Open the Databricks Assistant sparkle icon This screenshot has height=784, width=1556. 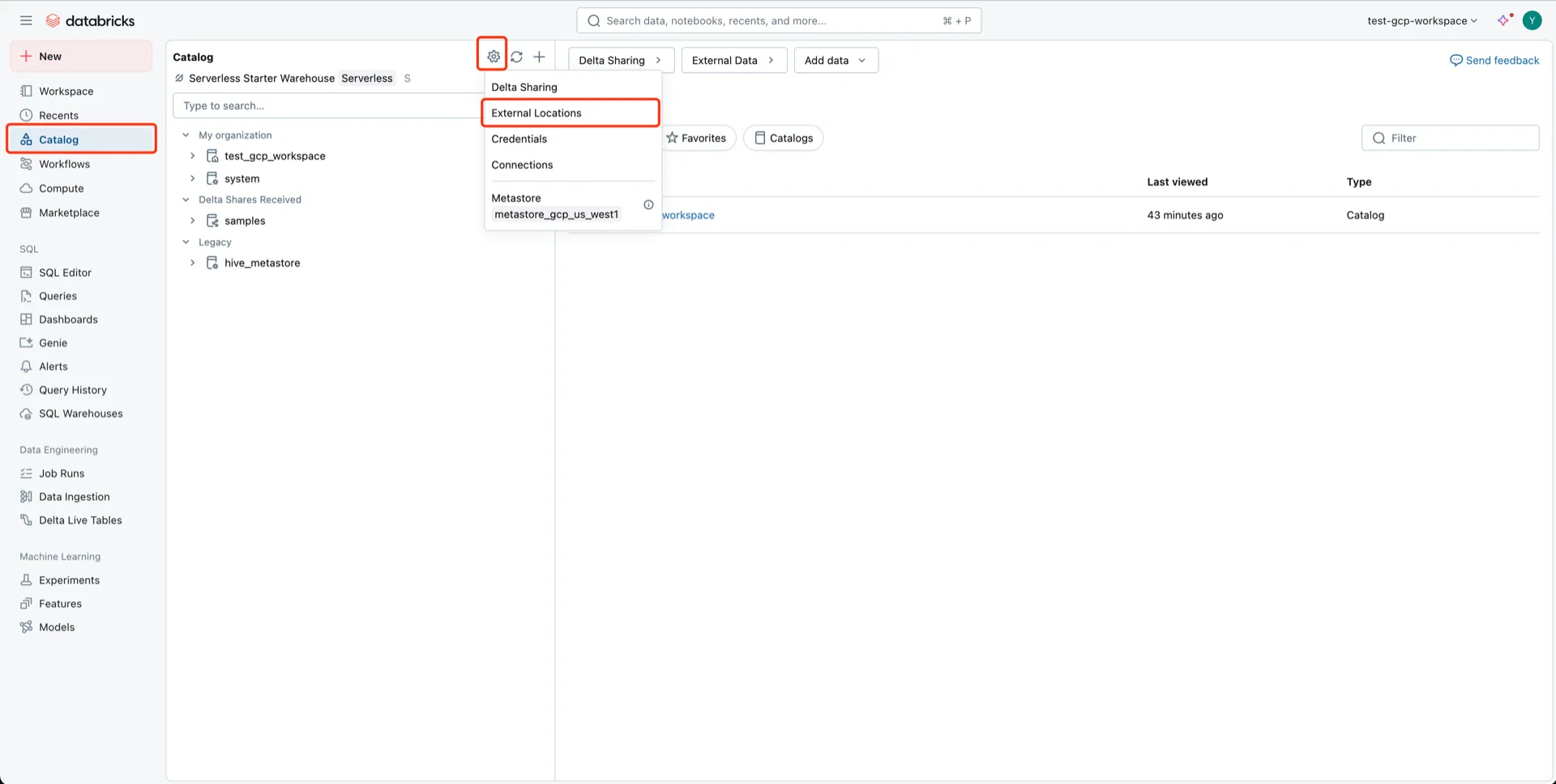point(1505,20)
